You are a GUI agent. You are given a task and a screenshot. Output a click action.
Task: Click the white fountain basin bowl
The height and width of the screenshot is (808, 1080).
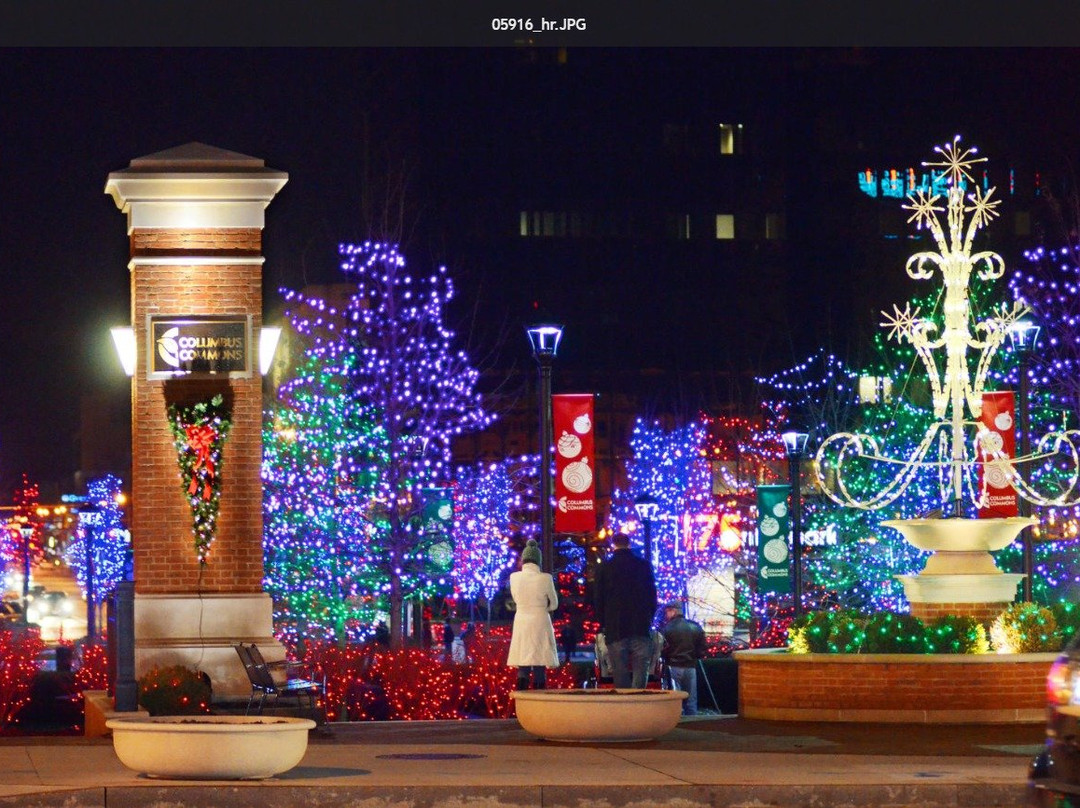(960, 532)
